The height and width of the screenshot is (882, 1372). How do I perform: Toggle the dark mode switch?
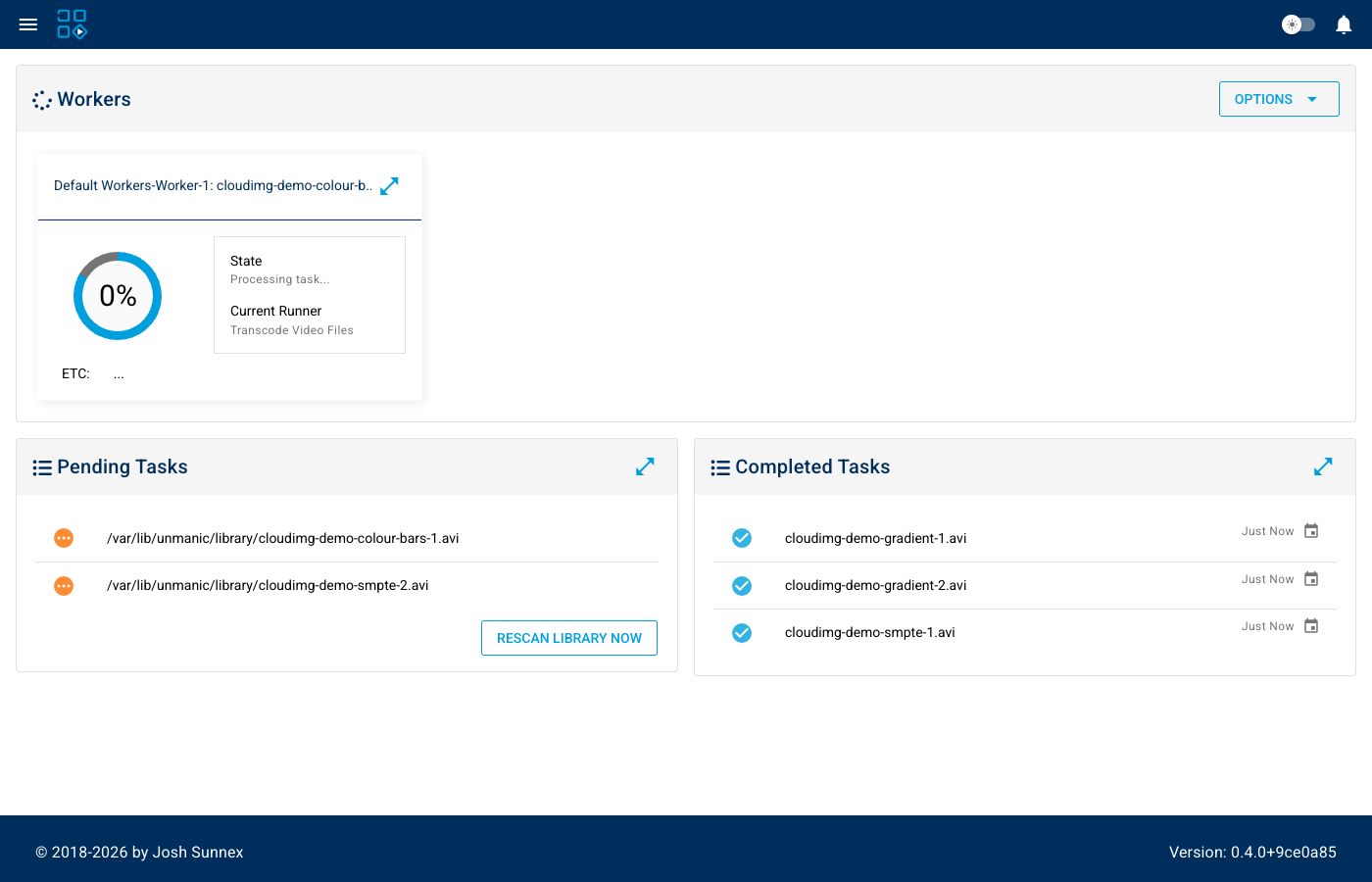point(1298,24)
